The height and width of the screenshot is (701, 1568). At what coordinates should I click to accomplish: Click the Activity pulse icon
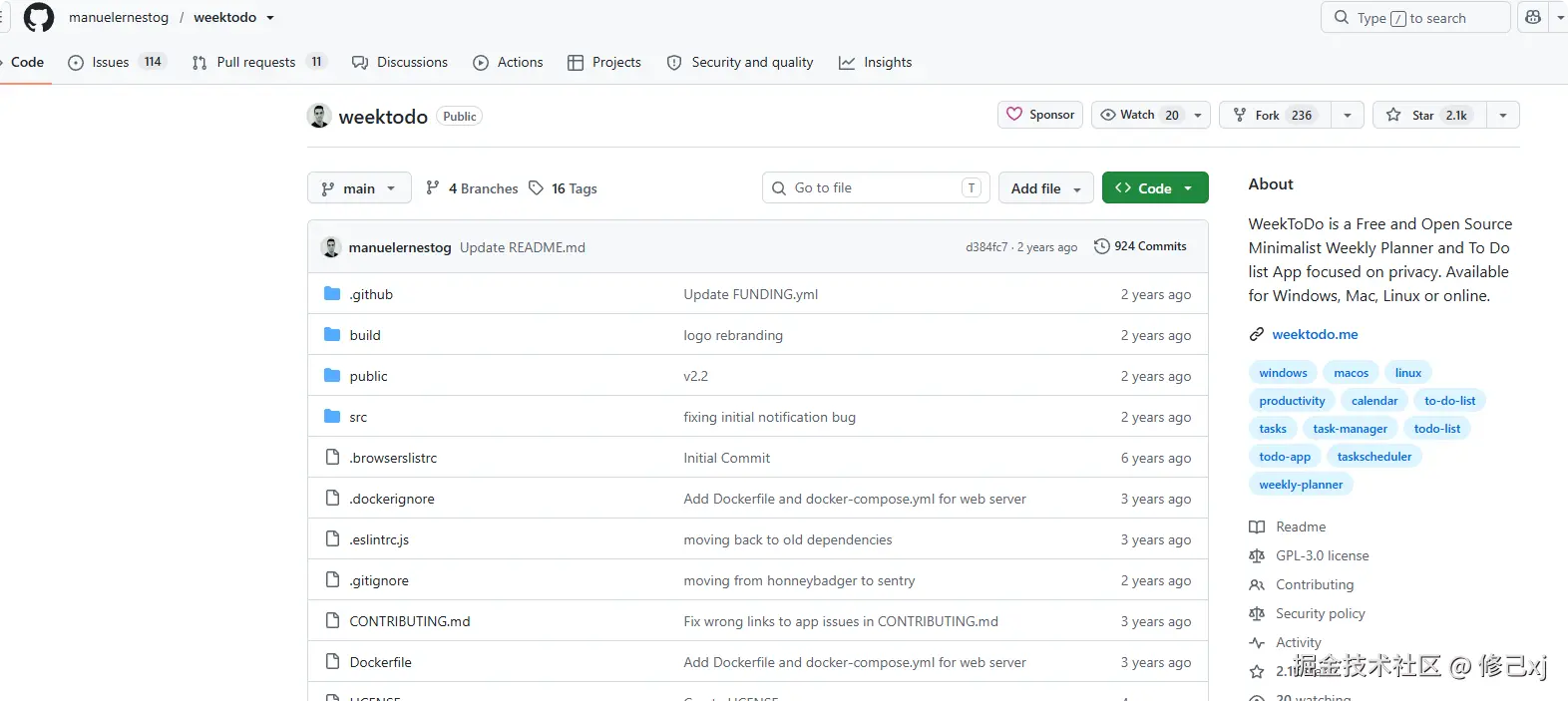(x=1257, y=642)
